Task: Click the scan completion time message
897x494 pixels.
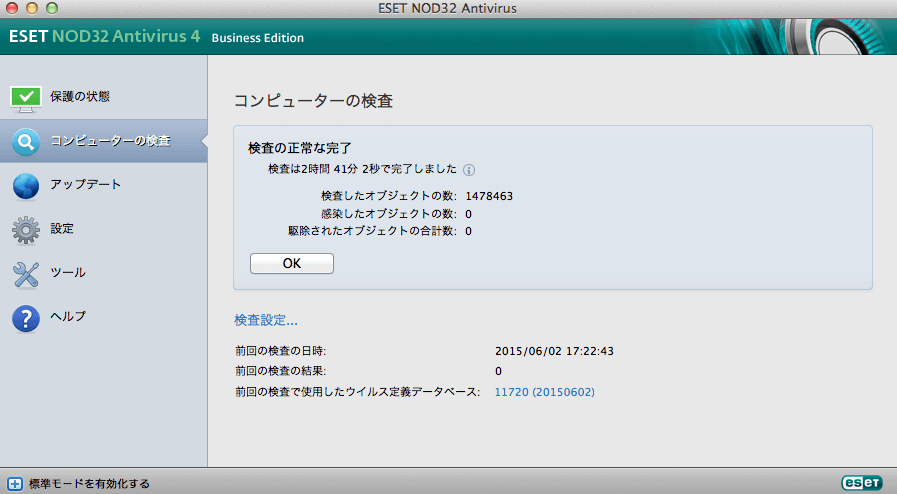Action: click(x=363, y=169)
